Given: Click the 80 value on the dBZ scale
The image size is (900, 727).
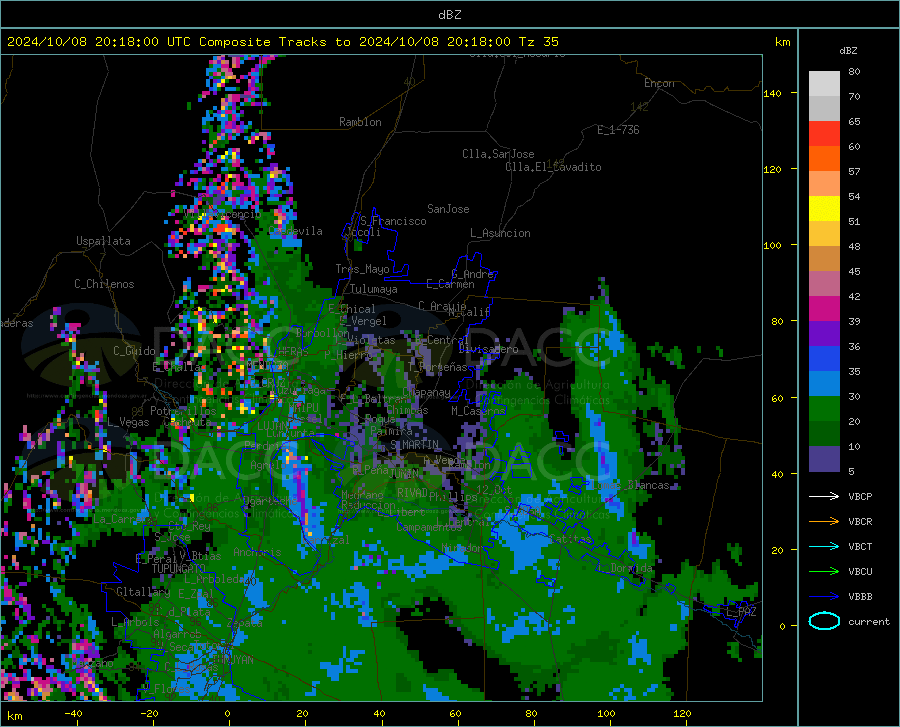Looking at the screenshot, I should pos(854,71).
